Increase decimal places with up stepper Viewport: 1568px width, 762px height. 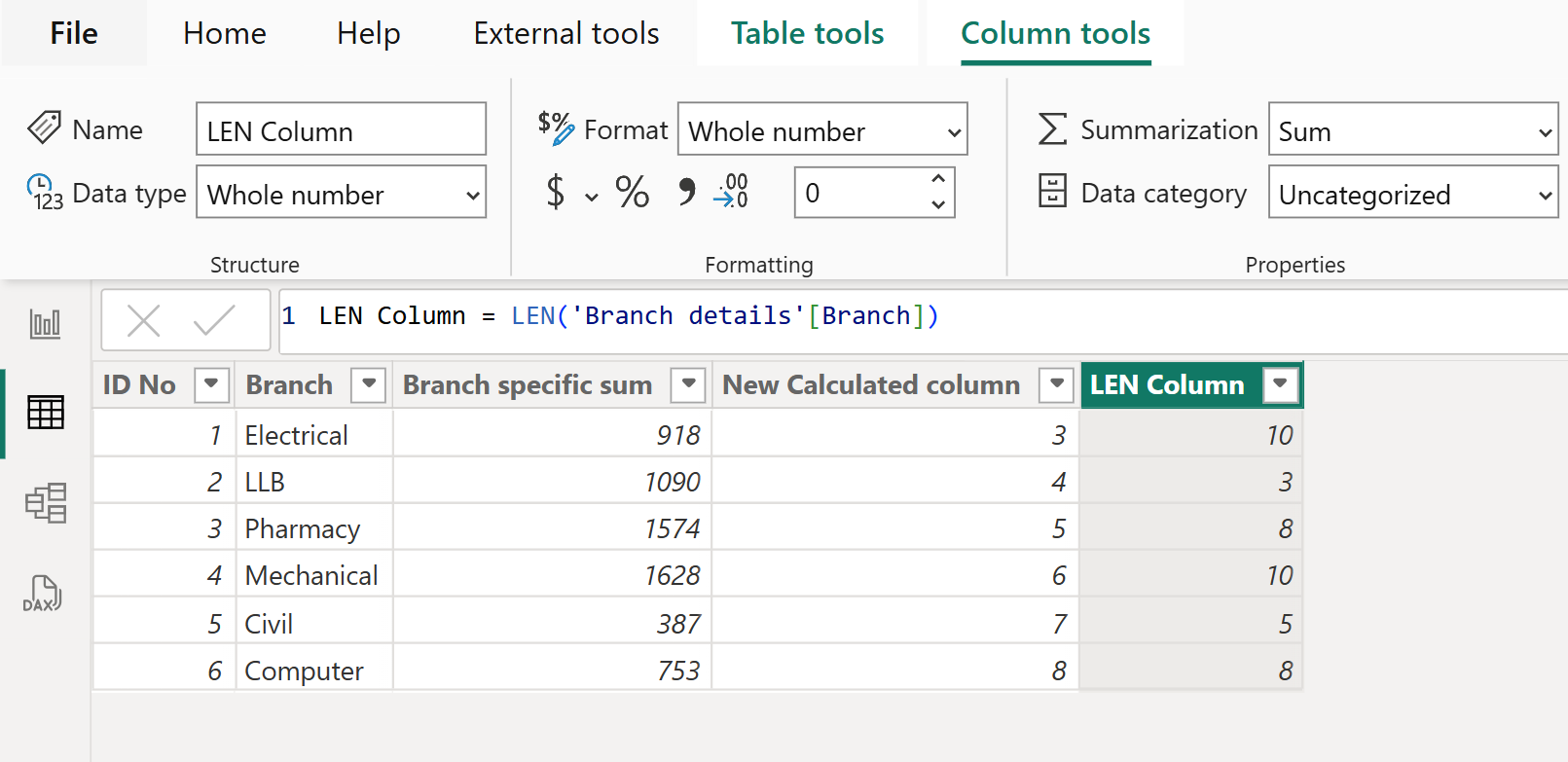(x=938, y=180)
